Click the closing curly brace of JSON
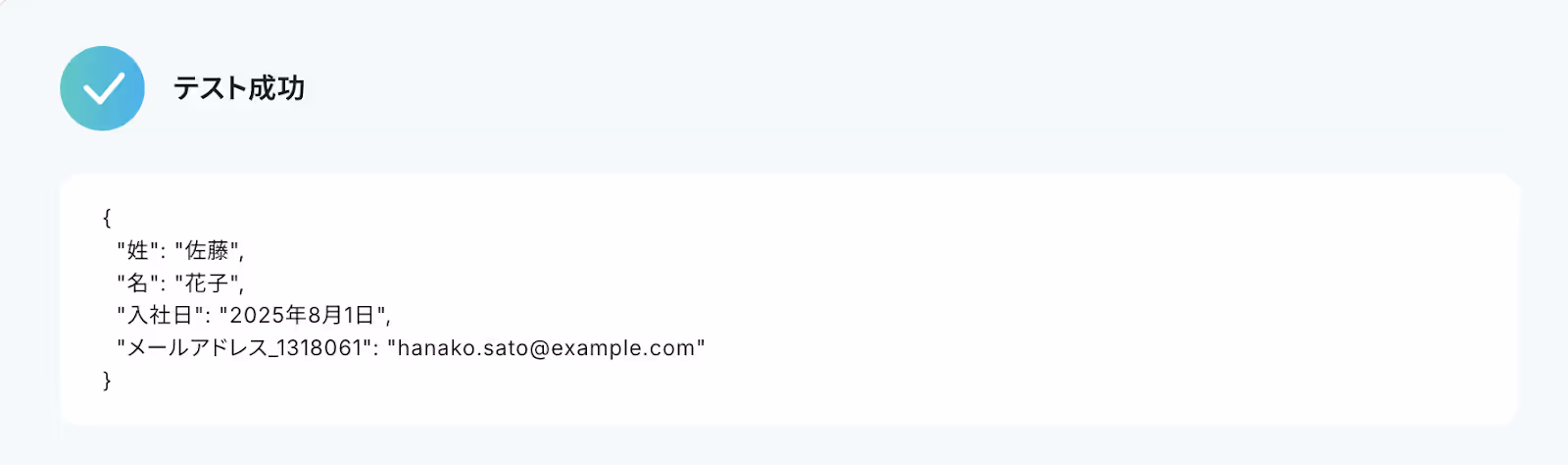Viewport: 1568px width, 465px height. coord(107,380)
